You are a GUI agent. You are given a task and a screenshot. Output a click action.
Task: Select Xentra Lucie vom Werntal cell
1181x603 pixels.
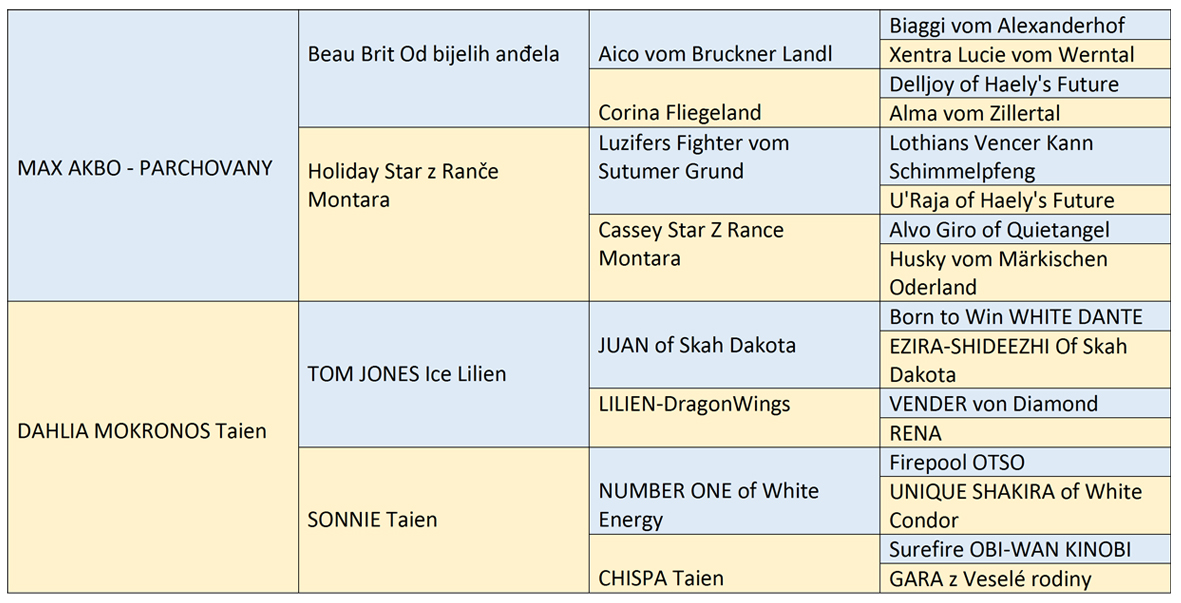pyautogui.click(x=1025, y=54)
